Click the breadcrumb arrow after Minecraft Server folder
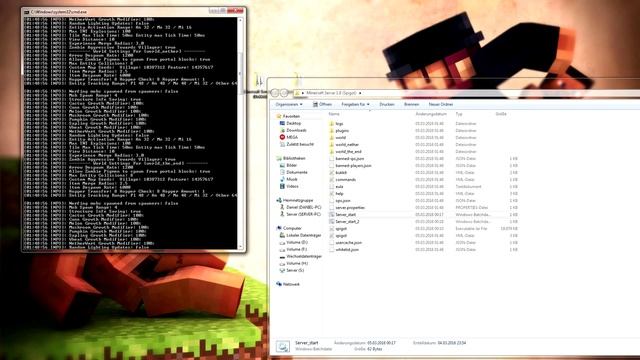 point(360,93)
